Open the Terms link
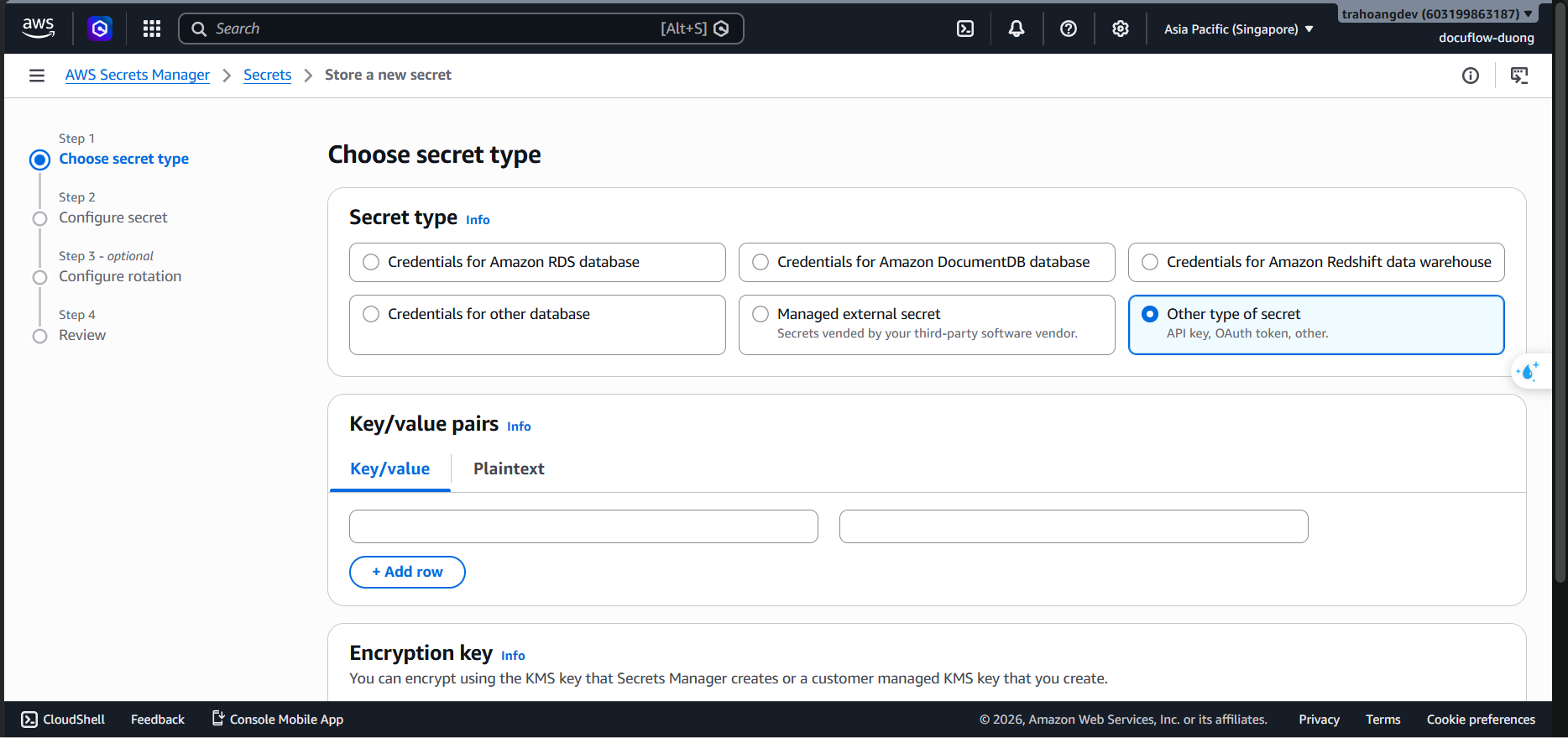Image resolution: width=1568 pixels, height=738 pixels. tap(1383, 720)
